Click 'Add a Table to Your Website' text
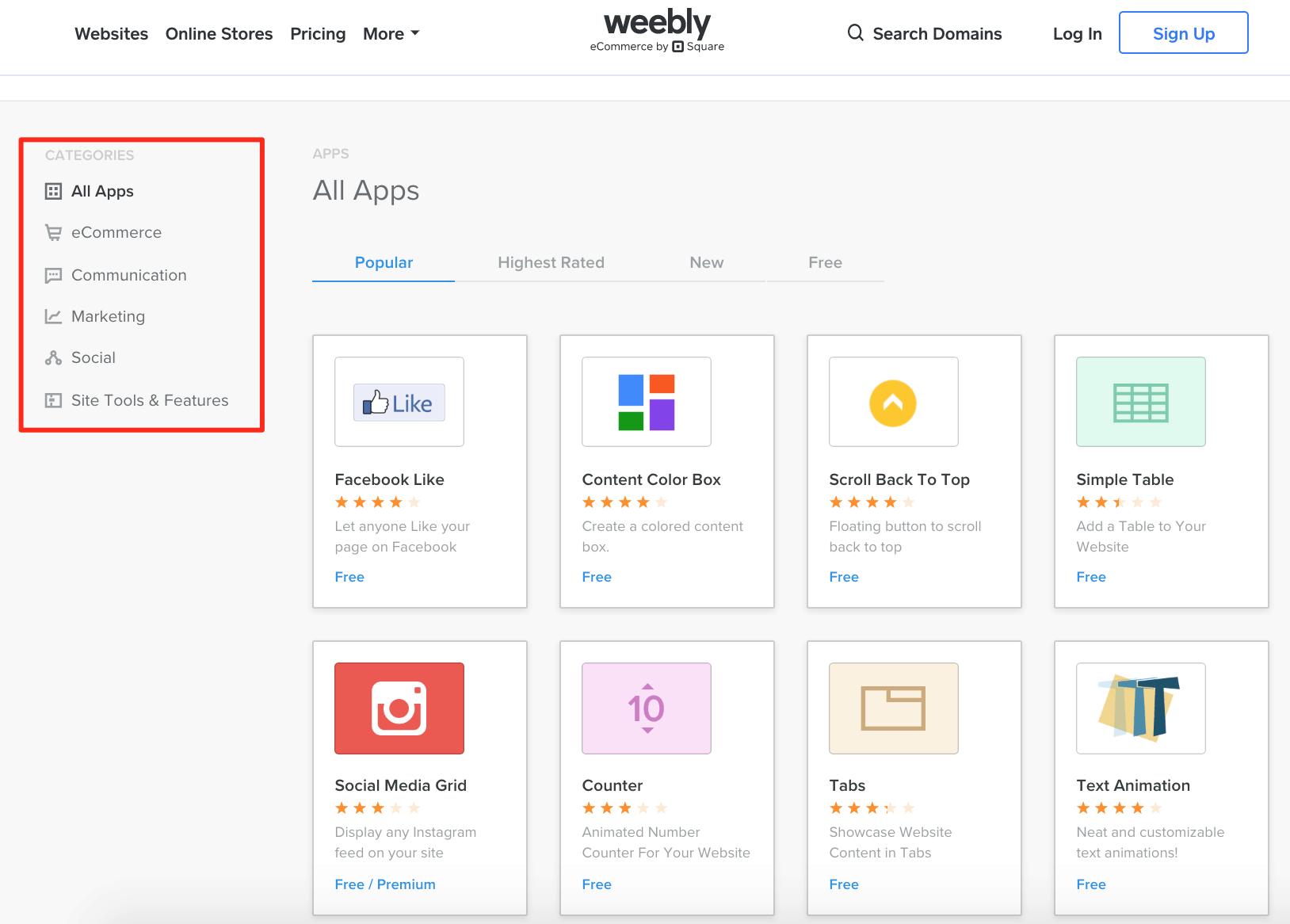The height and width of the screenshot is (924, 1290). 1141,536
